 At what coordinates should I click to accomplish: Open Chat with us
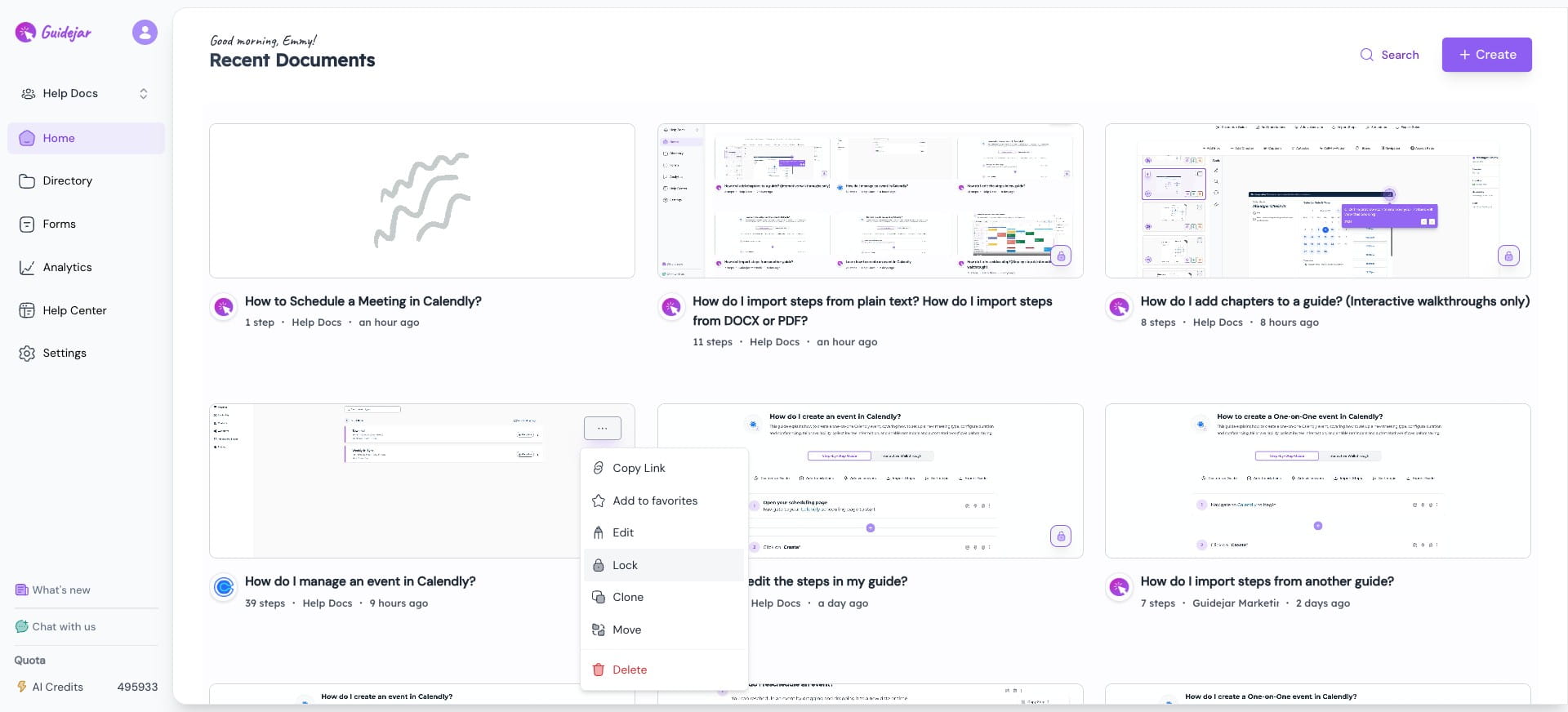(56, 626)
